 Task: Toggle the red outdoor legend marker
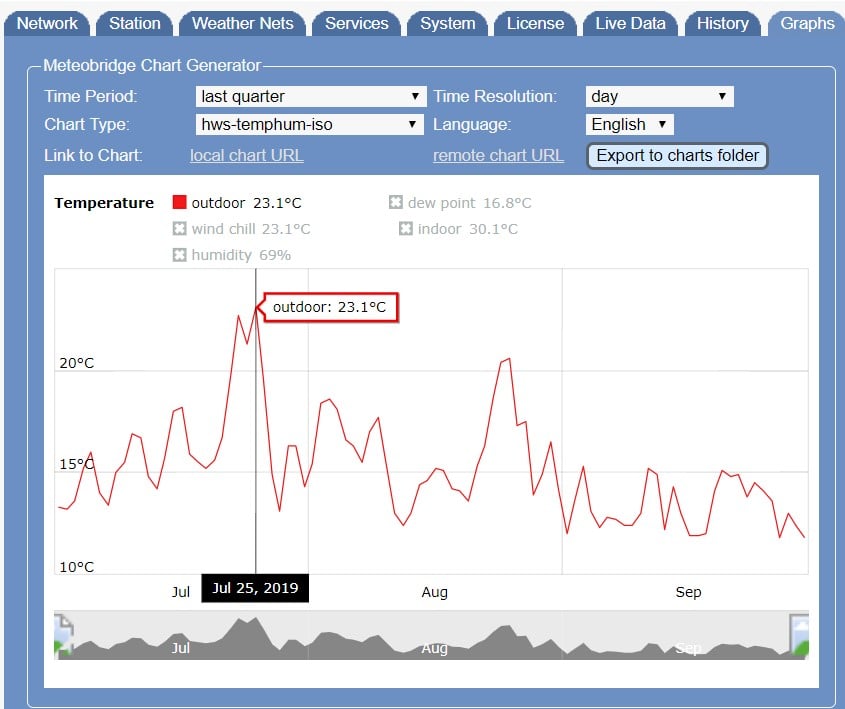click(x=180, y=203)
